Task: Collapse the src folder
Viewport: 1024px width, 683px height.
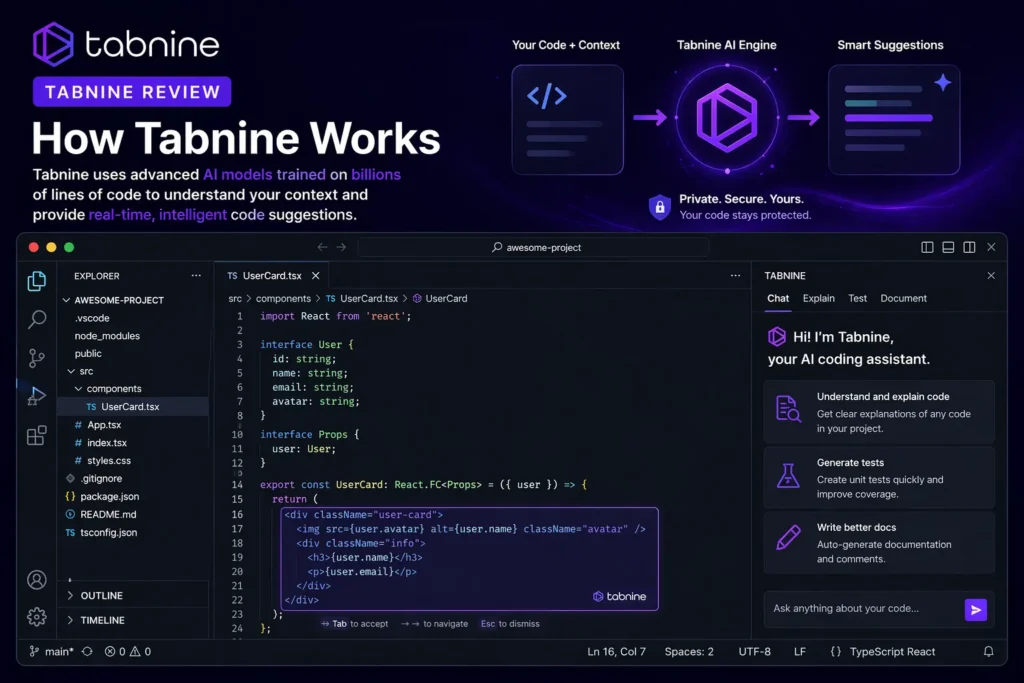Action: click(71, 371)
